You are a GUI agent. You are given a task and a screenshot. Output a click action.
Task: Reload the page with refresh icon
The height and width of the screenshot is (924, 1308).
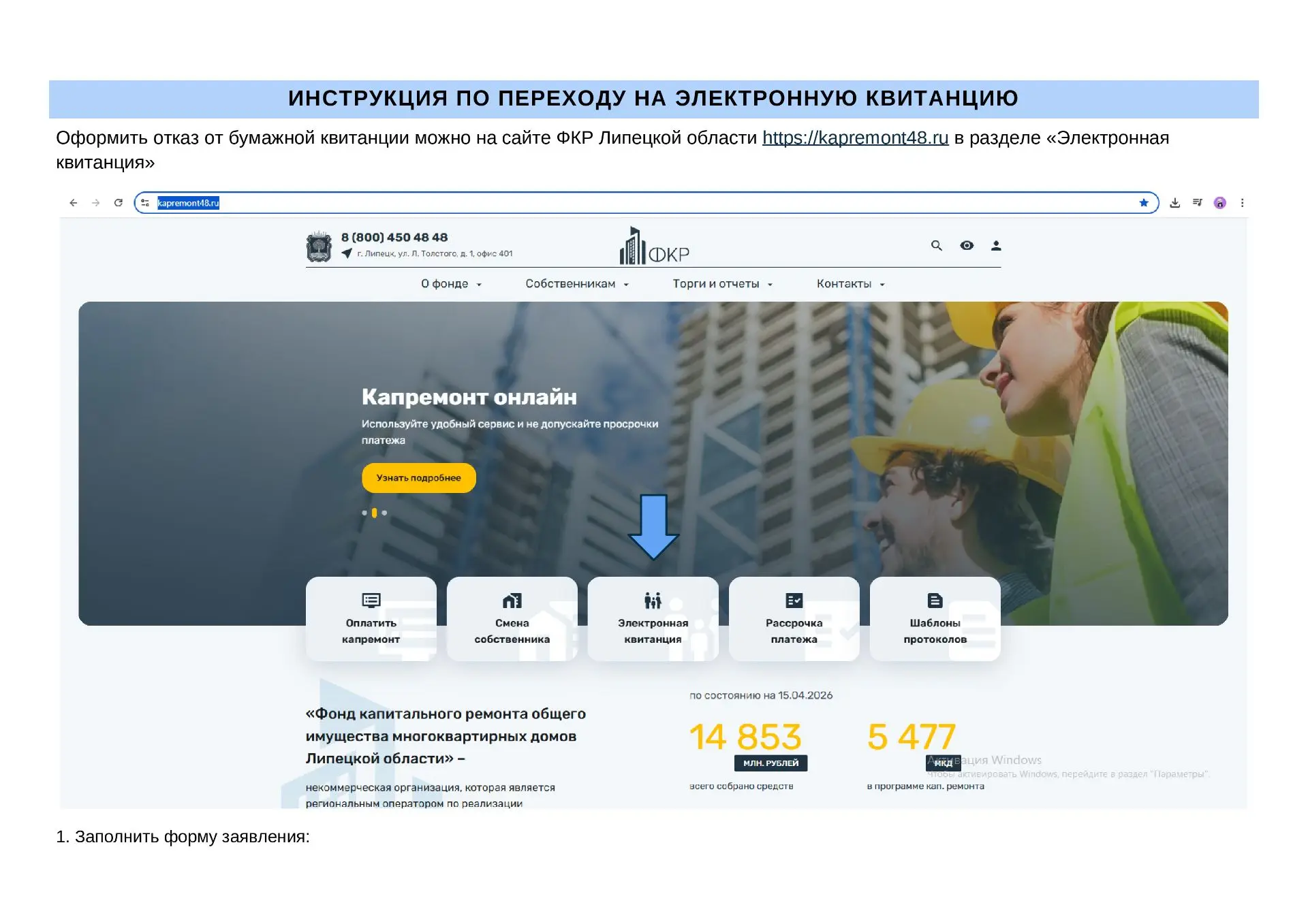[119, 203]
